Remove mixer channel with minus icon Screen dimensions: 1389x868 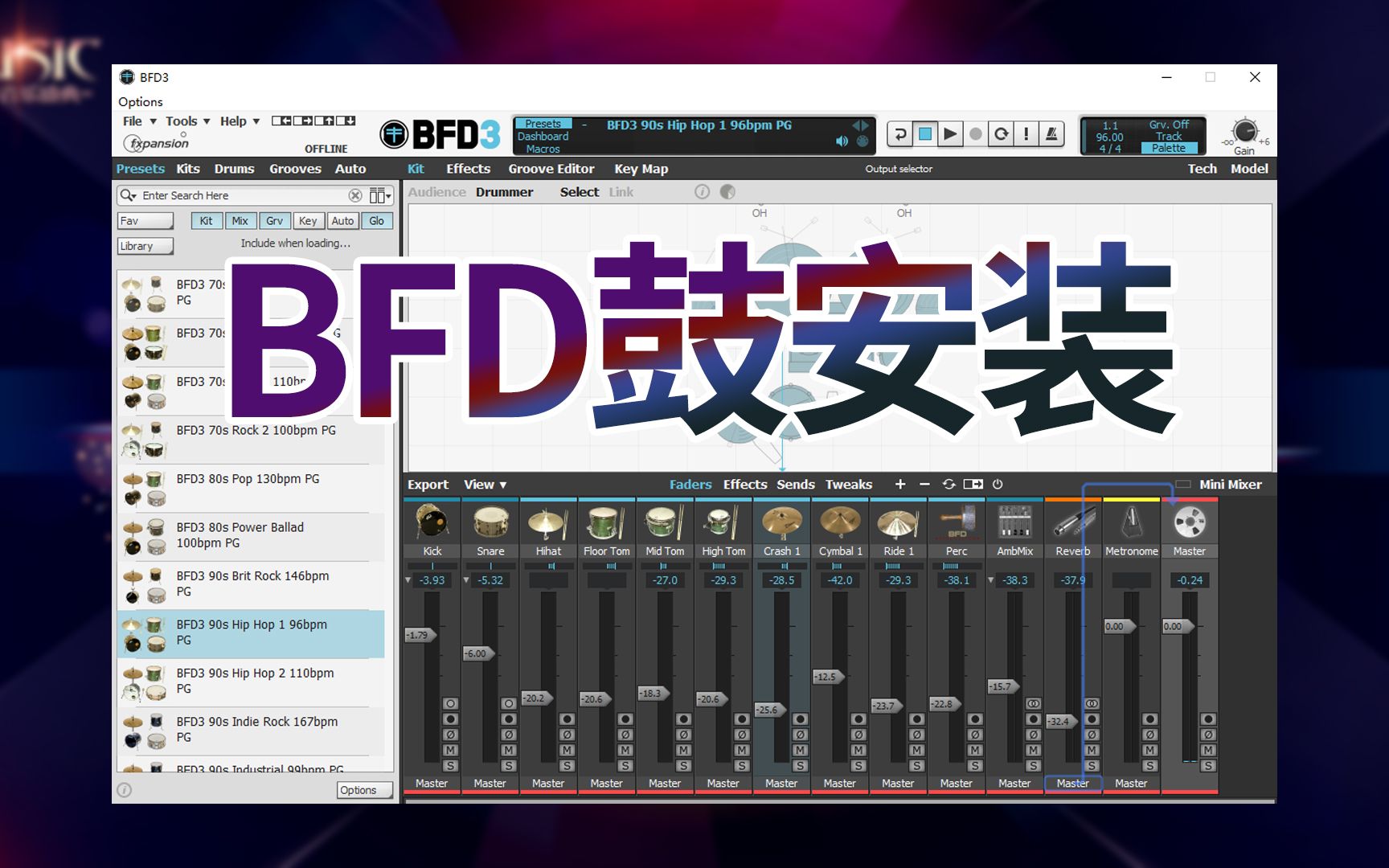tap(924, 484)
